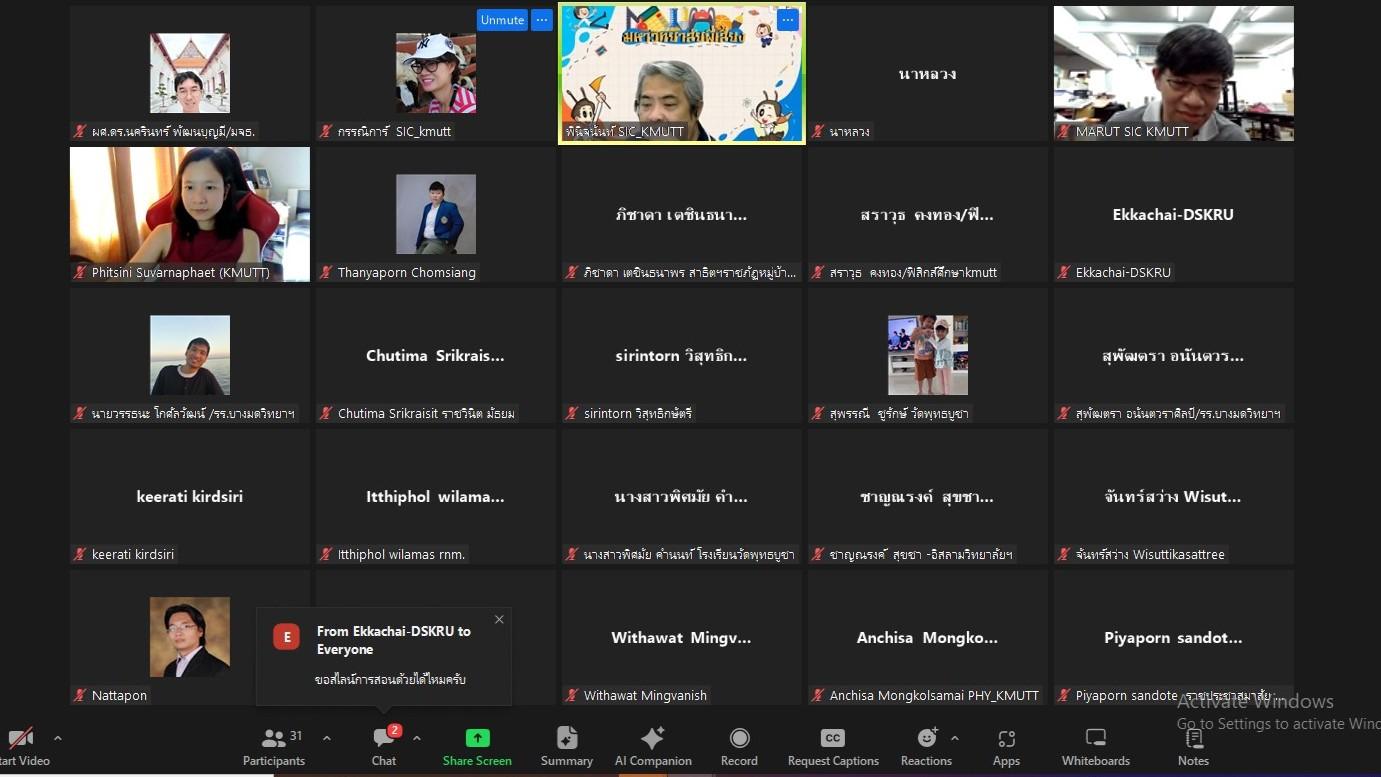The height and width of the screenshot is (777, 1381).
Task: Expand the Reactions options arrow
Action: click(x=954, y=738)
